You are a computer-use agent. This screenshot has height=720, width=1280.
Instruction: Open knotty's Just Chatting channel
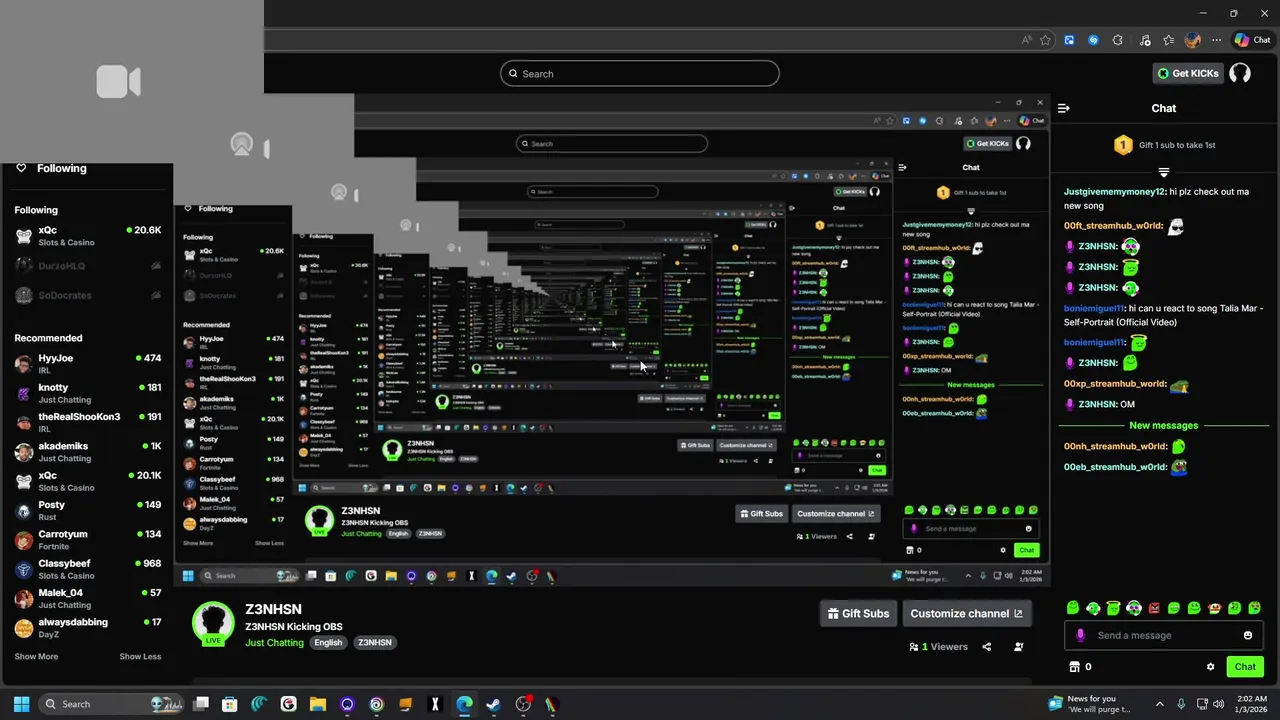pyautogui.click(x=87, y=393)
